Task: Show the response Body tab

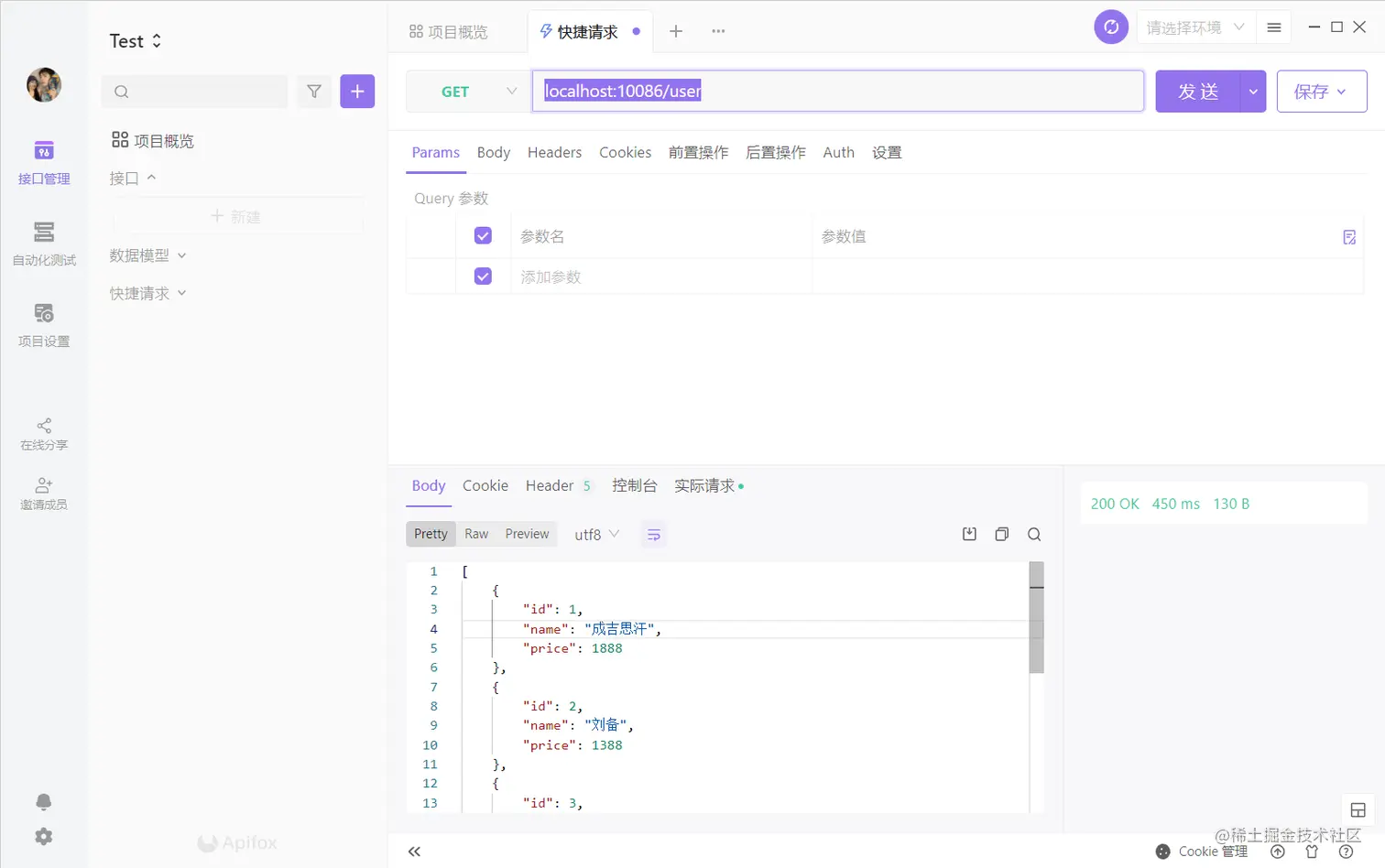Action: [429, 485]
